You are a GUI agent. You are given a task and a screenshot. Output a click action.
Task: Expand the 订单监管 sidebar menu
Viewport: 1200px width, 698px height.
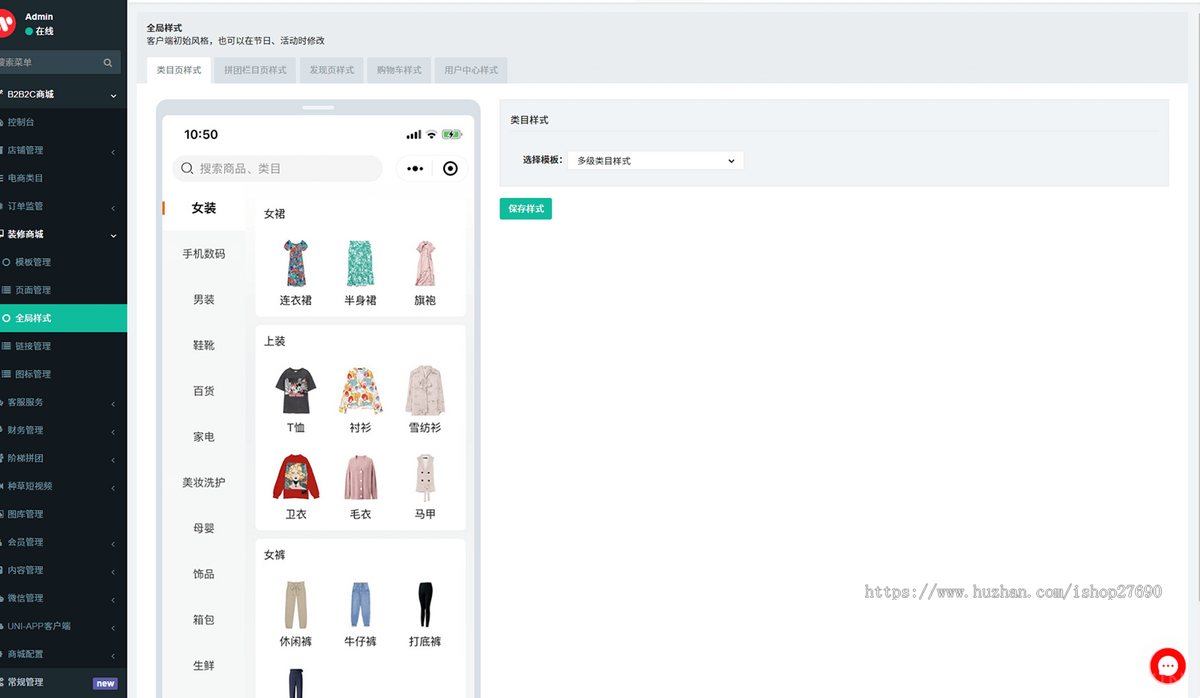64,206
